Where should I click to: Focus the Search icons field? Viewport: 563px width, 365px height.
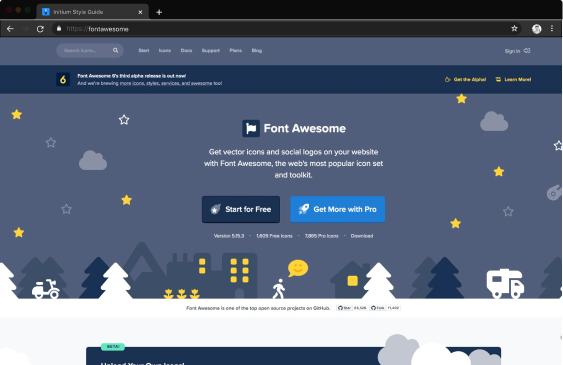tap(90, 51)
